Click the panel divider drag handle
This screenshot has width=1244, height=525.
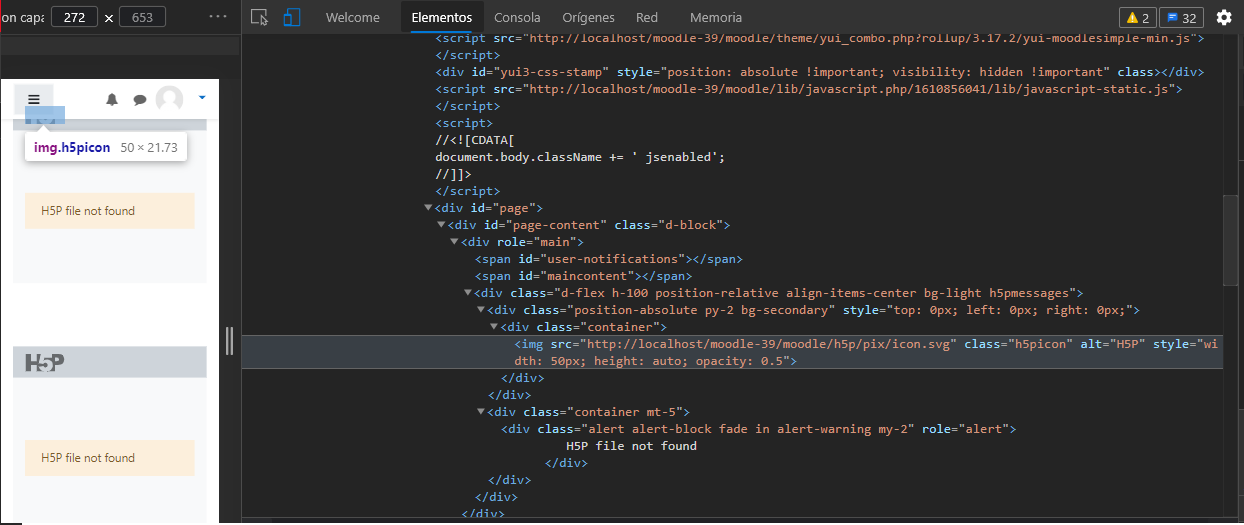tap(230, 341)
